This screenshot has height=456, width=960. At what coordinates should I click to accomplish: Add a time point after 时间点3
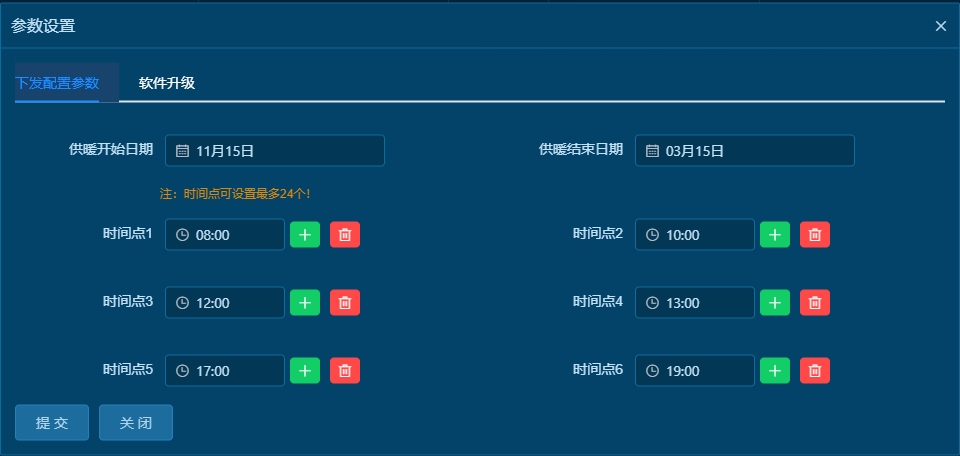[305, 303]
